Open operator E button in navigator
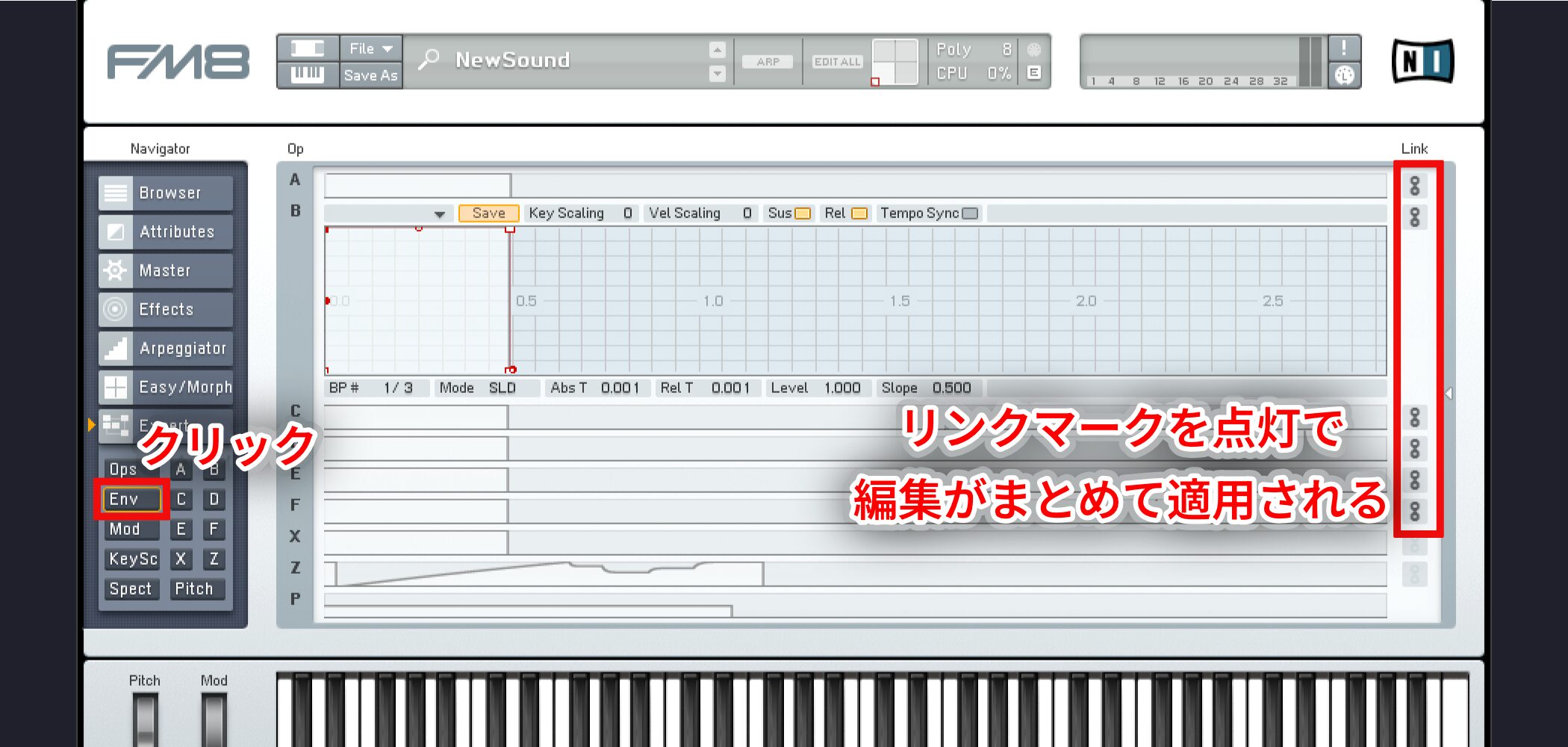Viewport: 1568px width, 747px height. click(181, 529)
